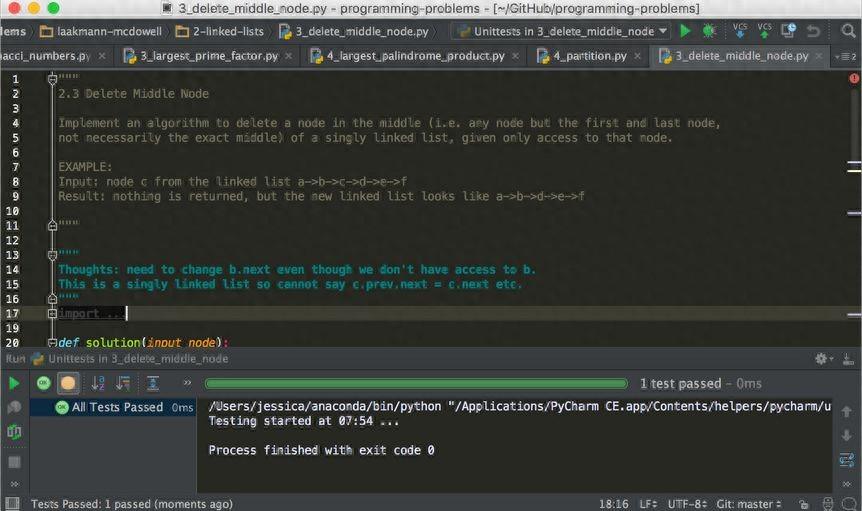Screen dimensions: 862x511
Task: Hide the Run tool window
Action: click(x=848, y=358)
